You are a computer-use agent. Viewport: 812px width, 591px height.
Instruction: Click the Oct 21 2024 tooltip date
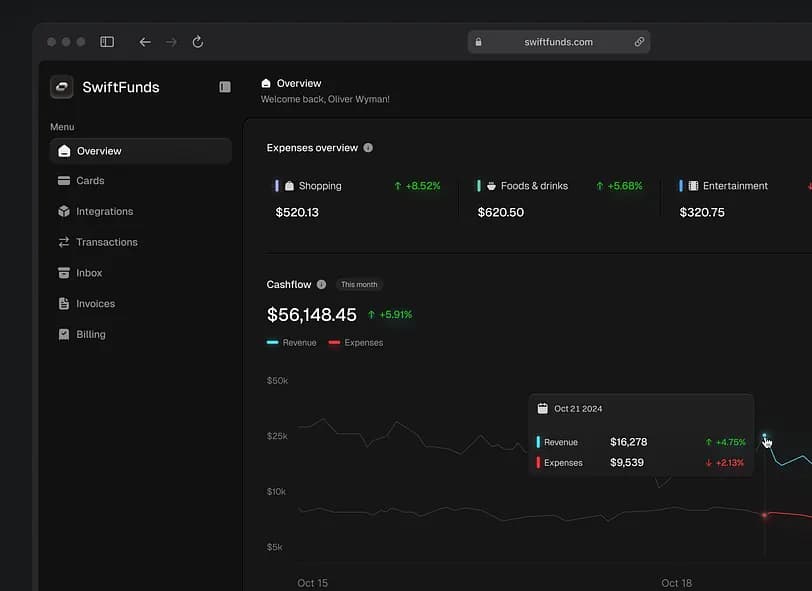point(578,409)
